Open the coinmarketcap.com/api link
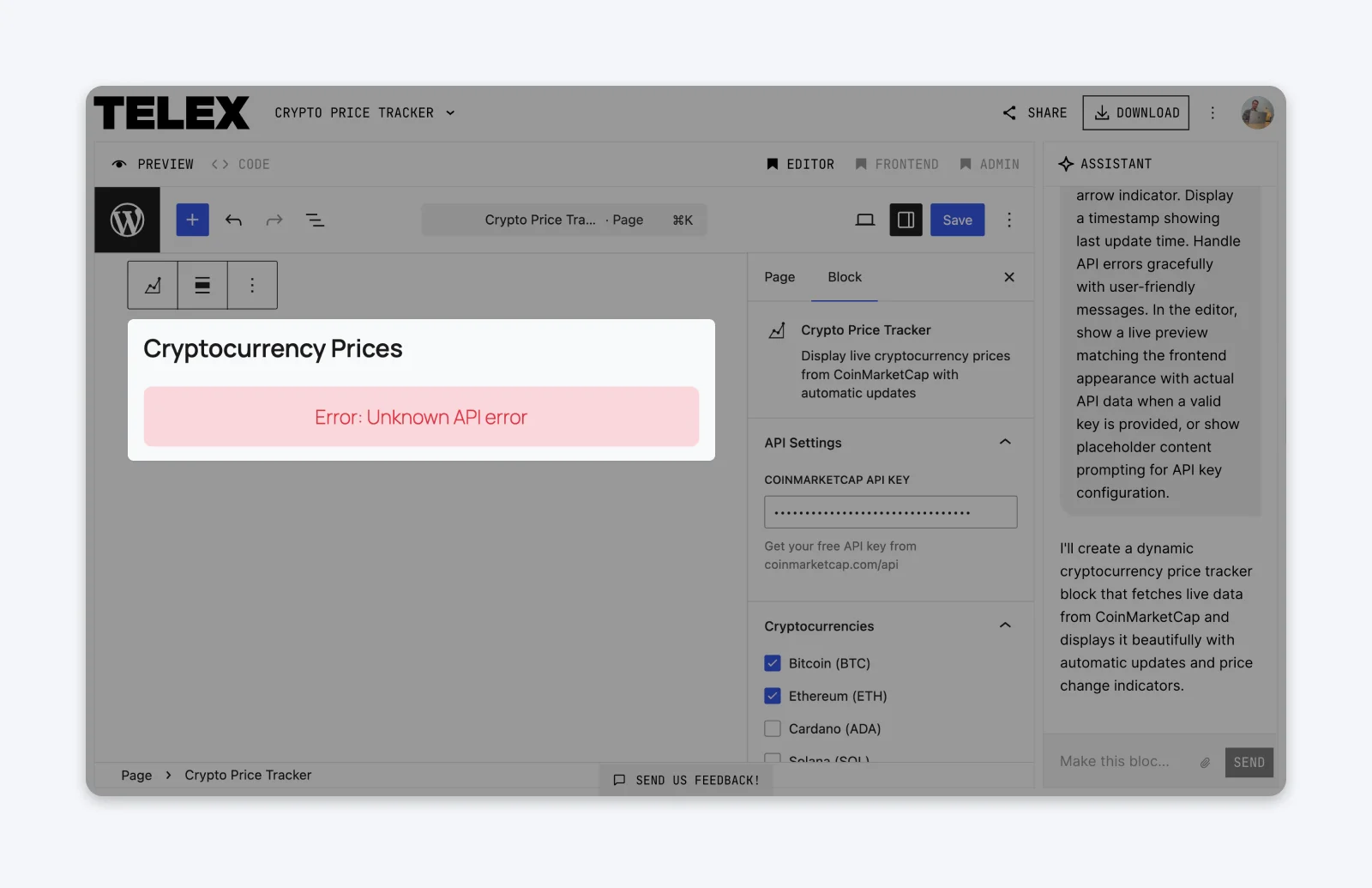 [x=831, y=565]
